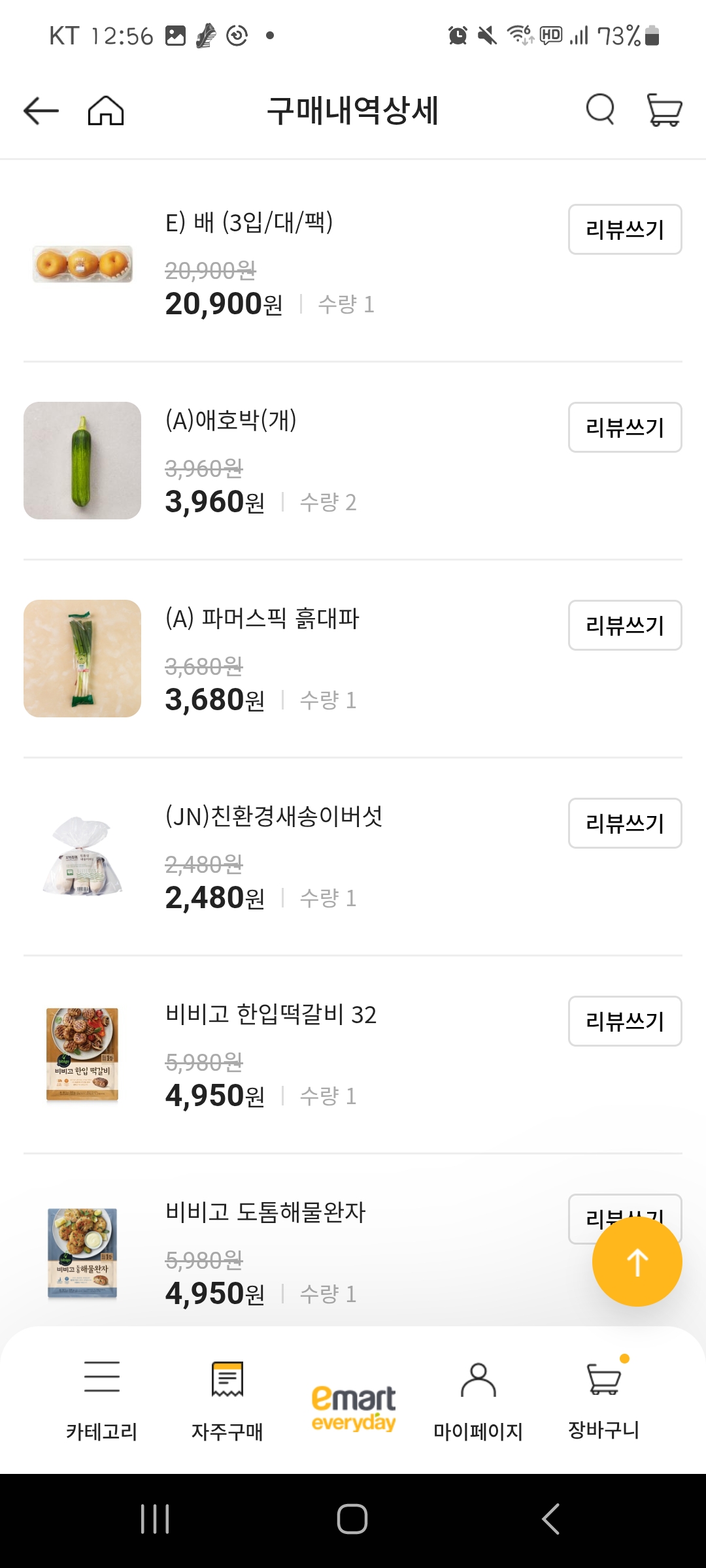Write a review for 애호박
This screenshot has height=1568, width=706.
(625, 427)
